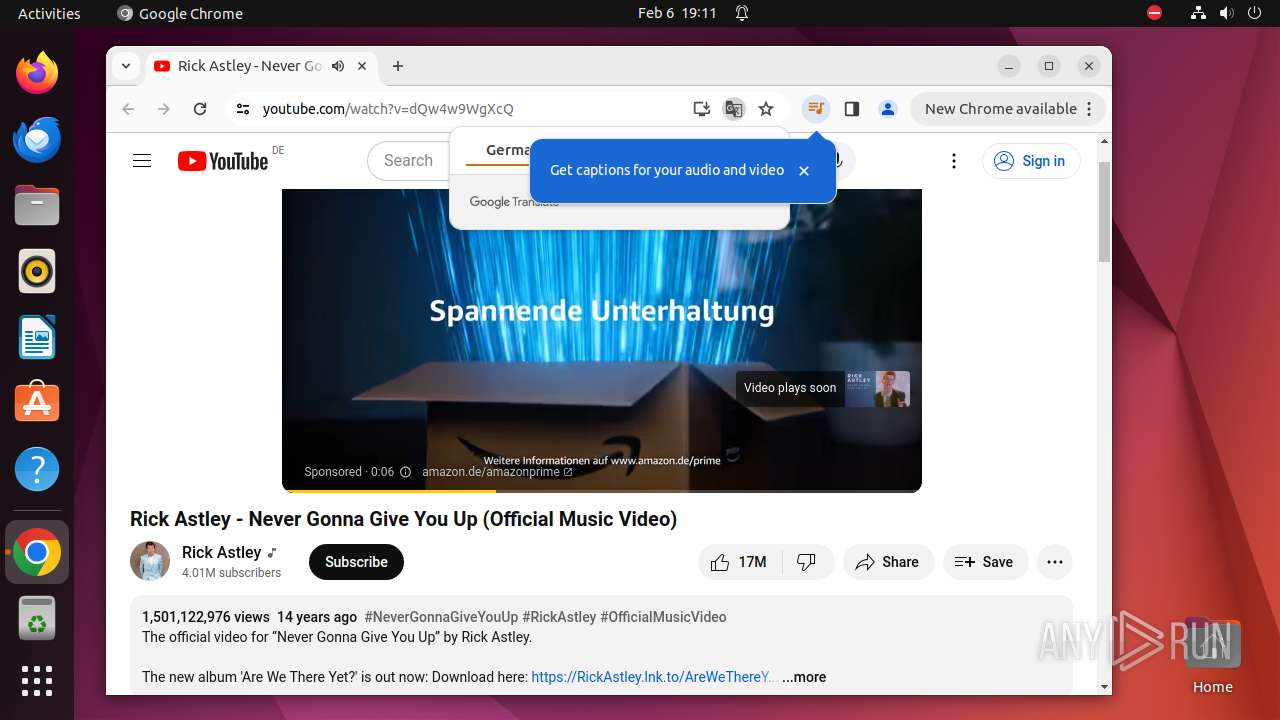1280x720 pixels.
Task: Open clock and calendar Feb 6 19:11
Action: 677,14
